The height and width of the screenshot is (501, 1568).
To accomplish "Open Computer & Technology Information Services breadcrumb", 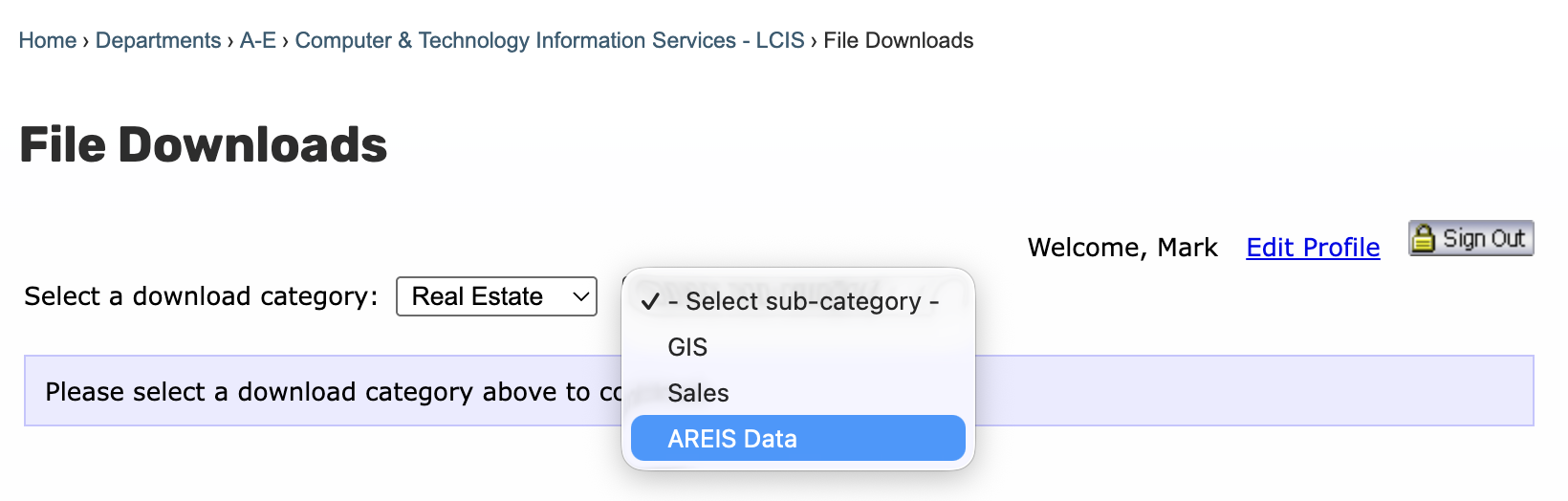I will point(549,41).
